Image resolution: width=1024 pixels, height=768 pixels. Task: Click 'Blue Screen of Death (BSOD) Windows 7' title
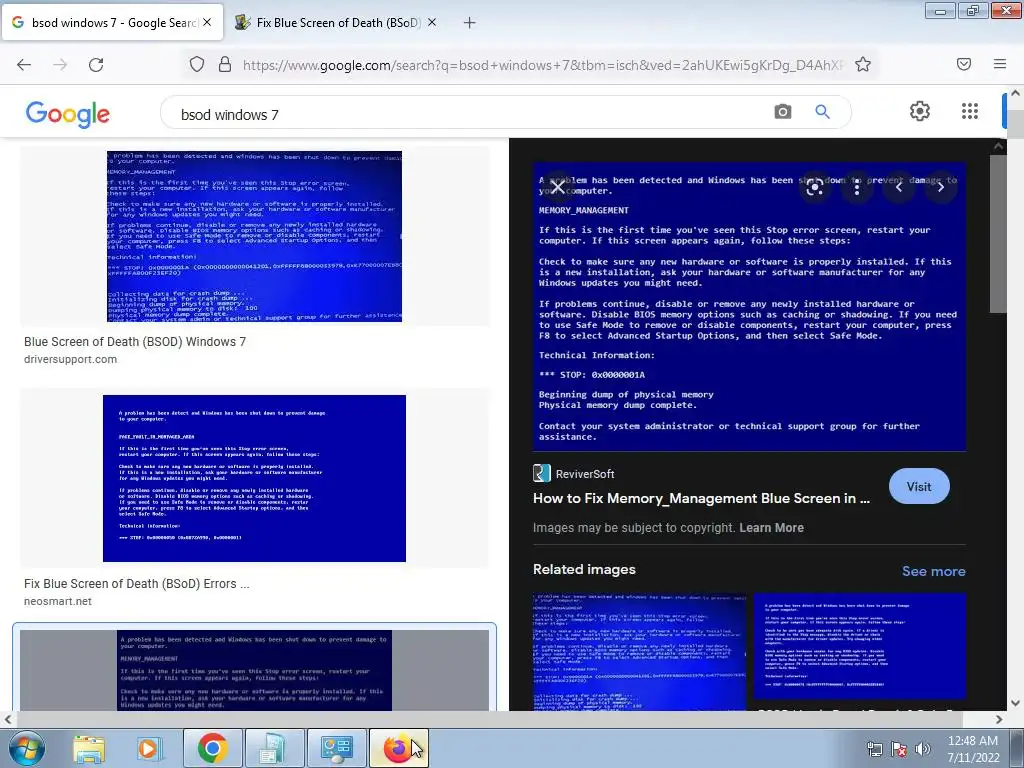[135, 342]
